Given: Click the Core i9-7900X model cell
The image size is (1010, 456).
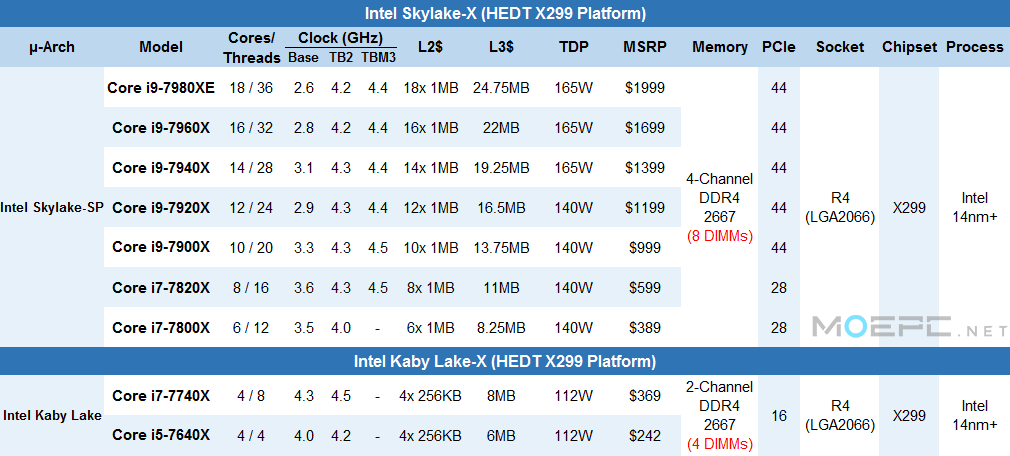Looking at the screenshot, I should click(161, 247).
